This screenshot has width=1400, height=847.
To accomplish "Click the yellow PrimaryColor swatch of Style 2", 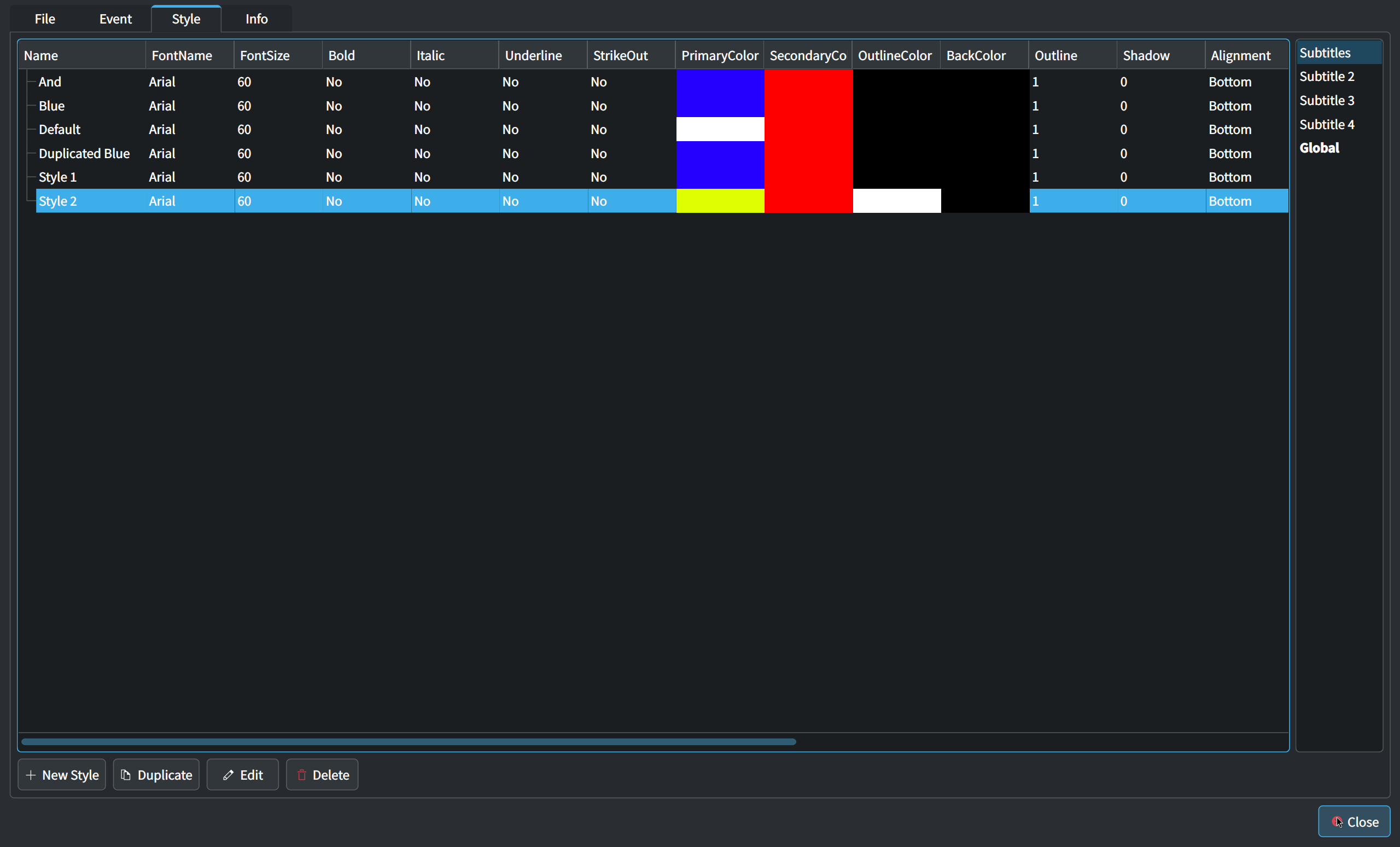I will 720,201.
